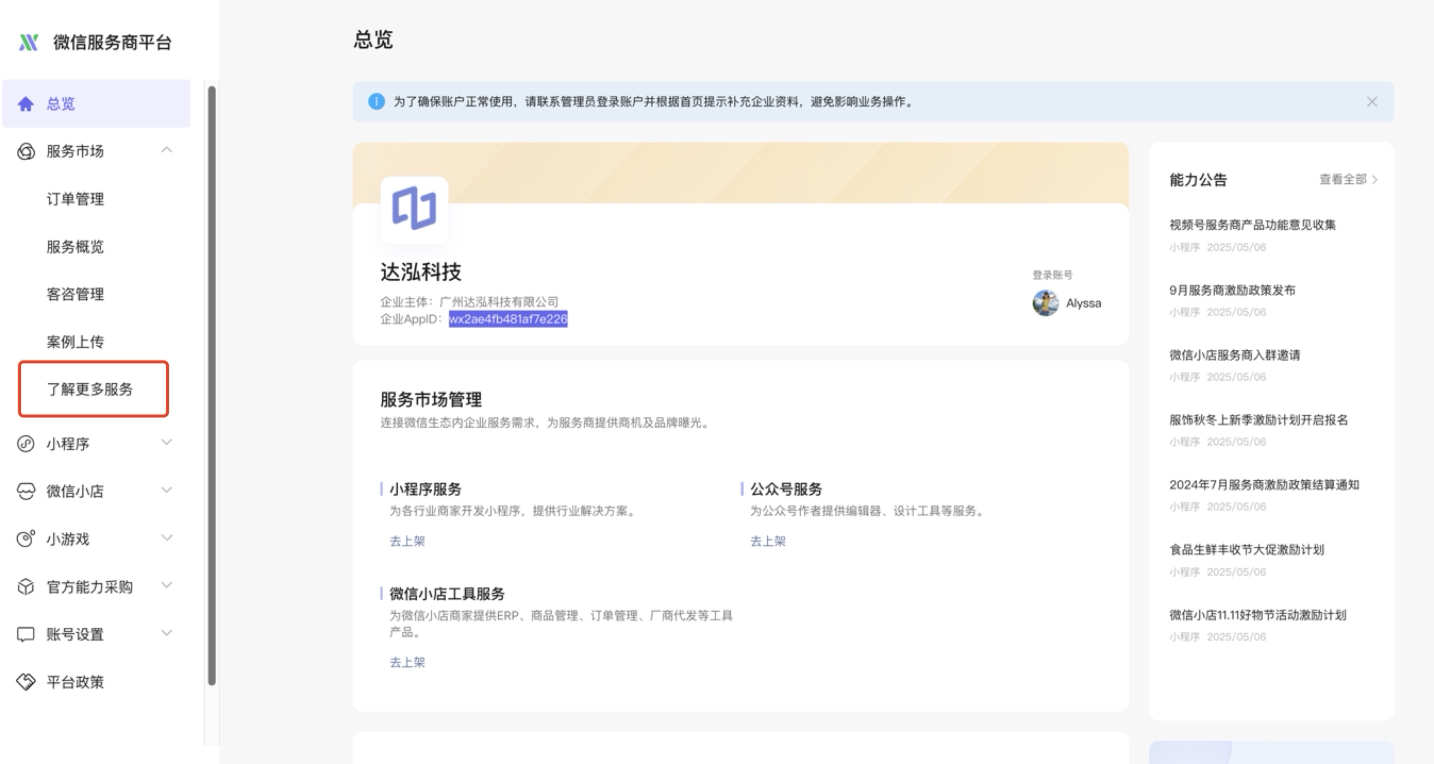The width and height of the screenshot is (1434, 764).
Task: Open 服务概览 submenu item
Action: click(75, 247)
